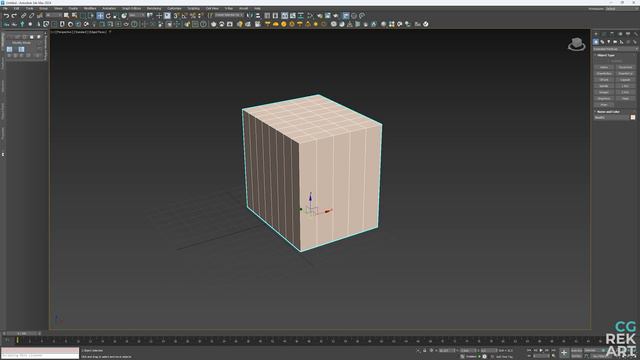Open the Edged Faces shading menu
This screenshot has width=640, height=360.
coord(97,32)
